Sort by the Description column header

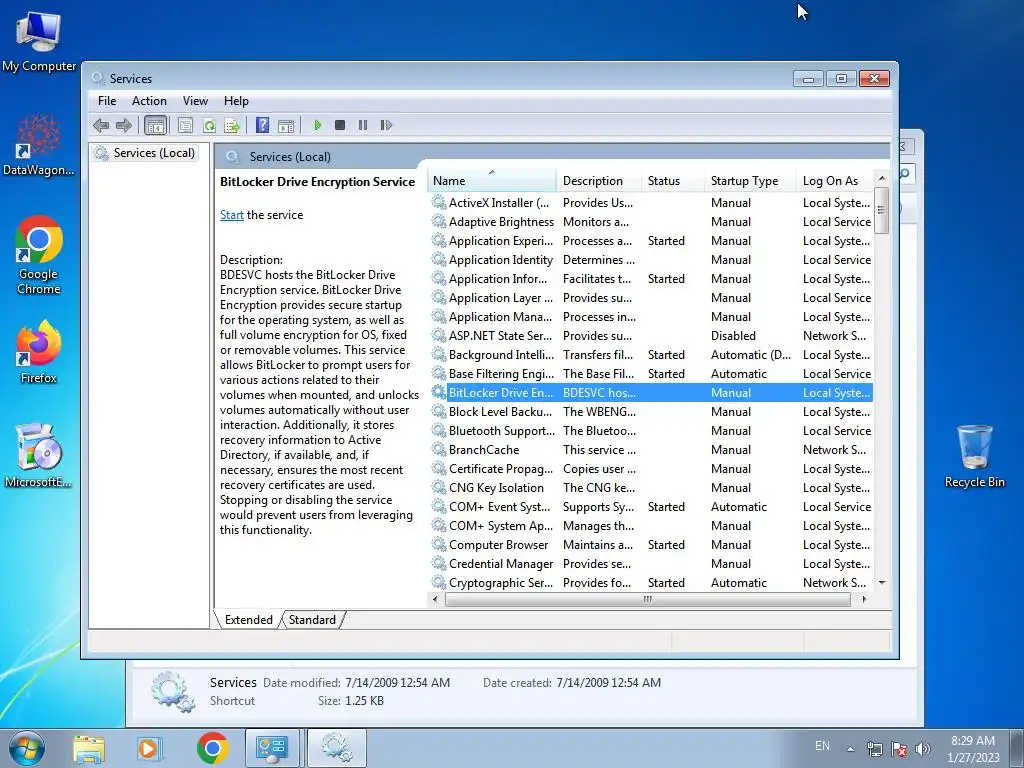pos(599,181)
